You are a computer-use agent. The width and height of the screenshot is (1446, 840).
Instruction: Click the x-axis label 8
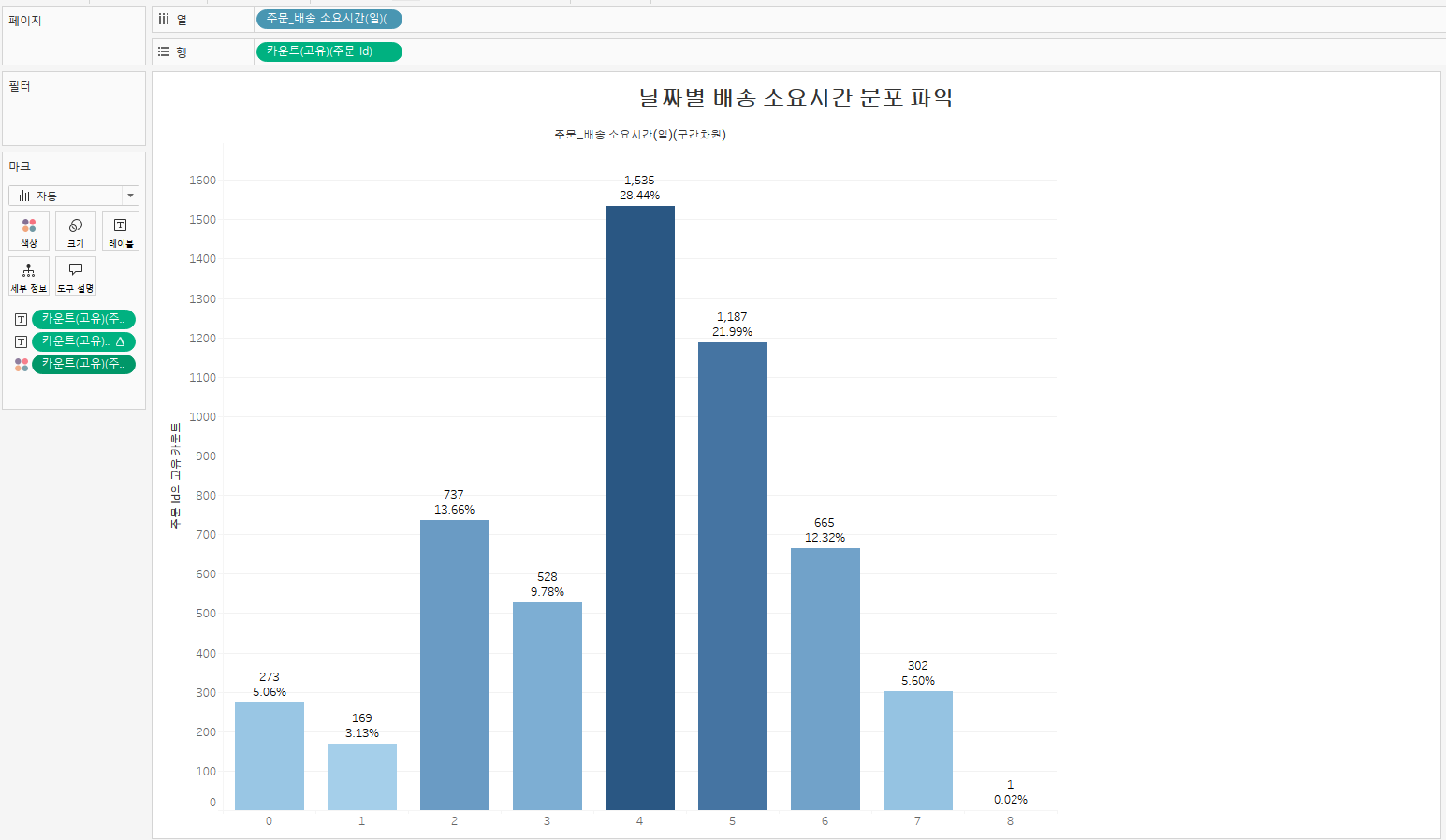pyautogui.click(x=1010, y=821)
